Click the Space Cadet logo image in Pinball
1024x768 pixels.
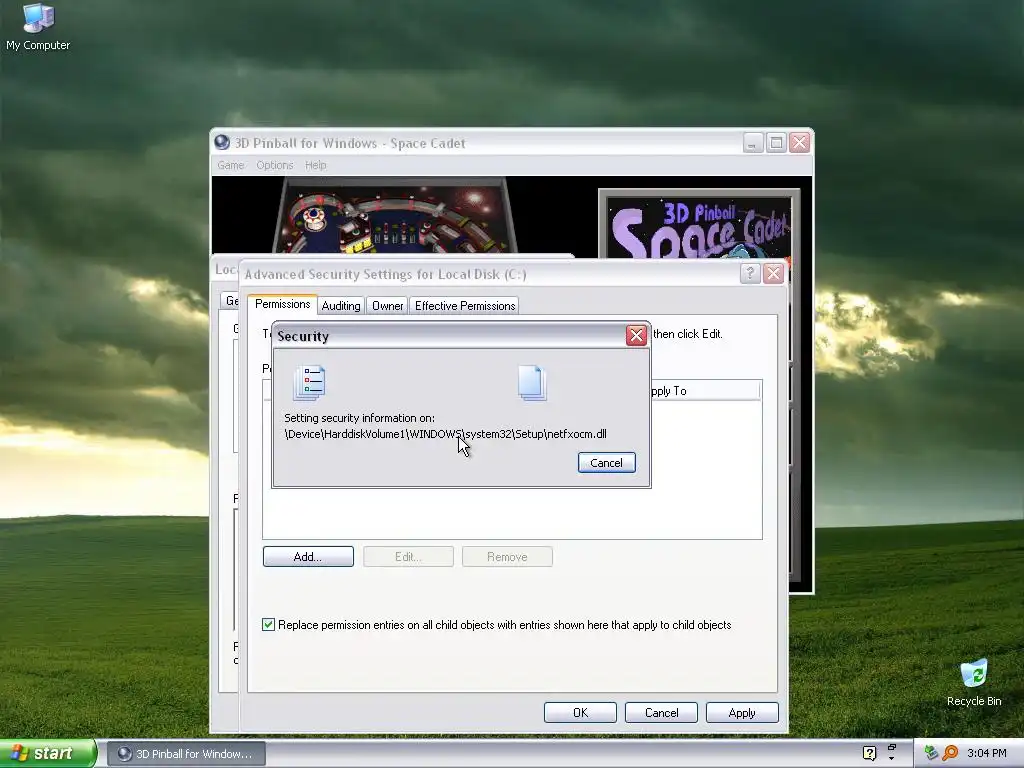point(699,226)
